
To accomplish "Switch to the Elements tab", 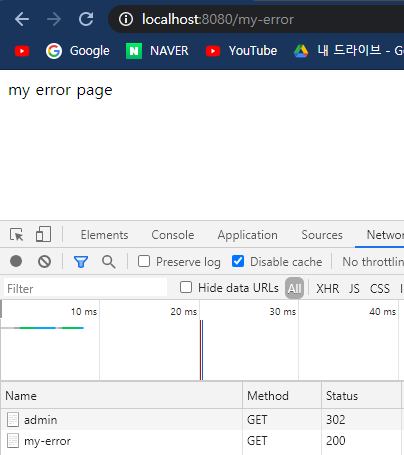I will (104, 235).
